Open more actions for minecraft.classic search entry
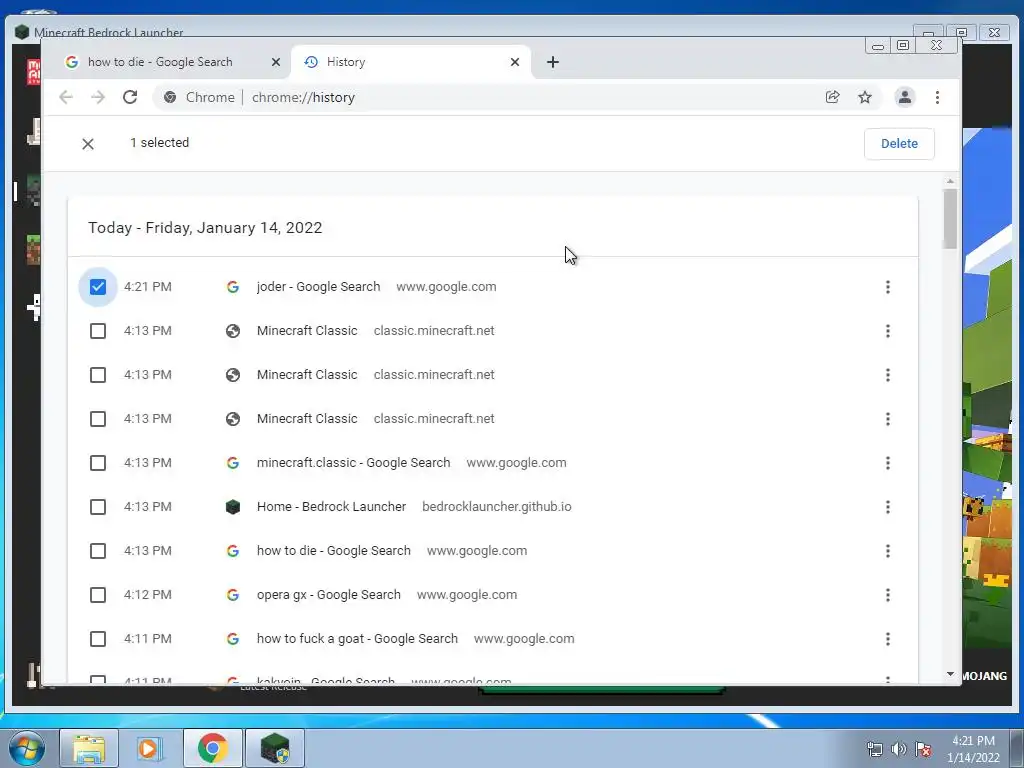The width and height of the screenshot is (1024, 768). pyautogui.click(x=888, y=462)
